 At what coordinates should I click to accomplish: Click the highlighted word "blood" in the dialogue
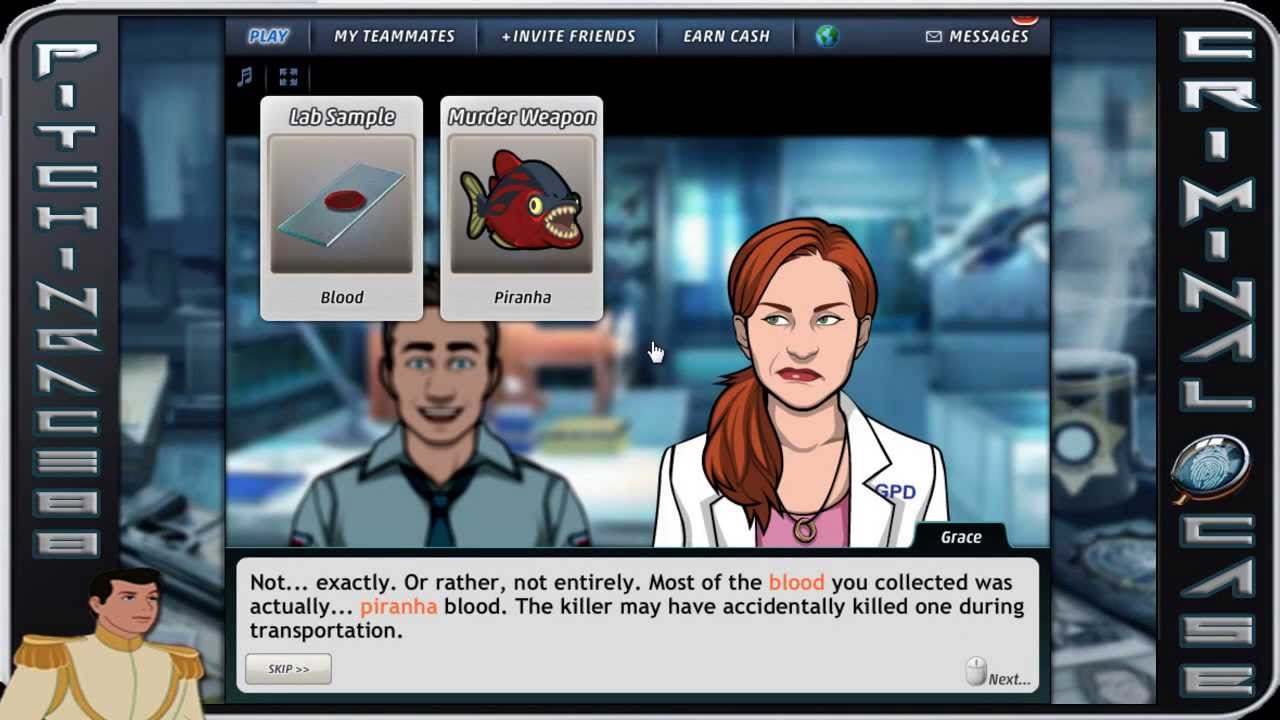tap(796, 582)
